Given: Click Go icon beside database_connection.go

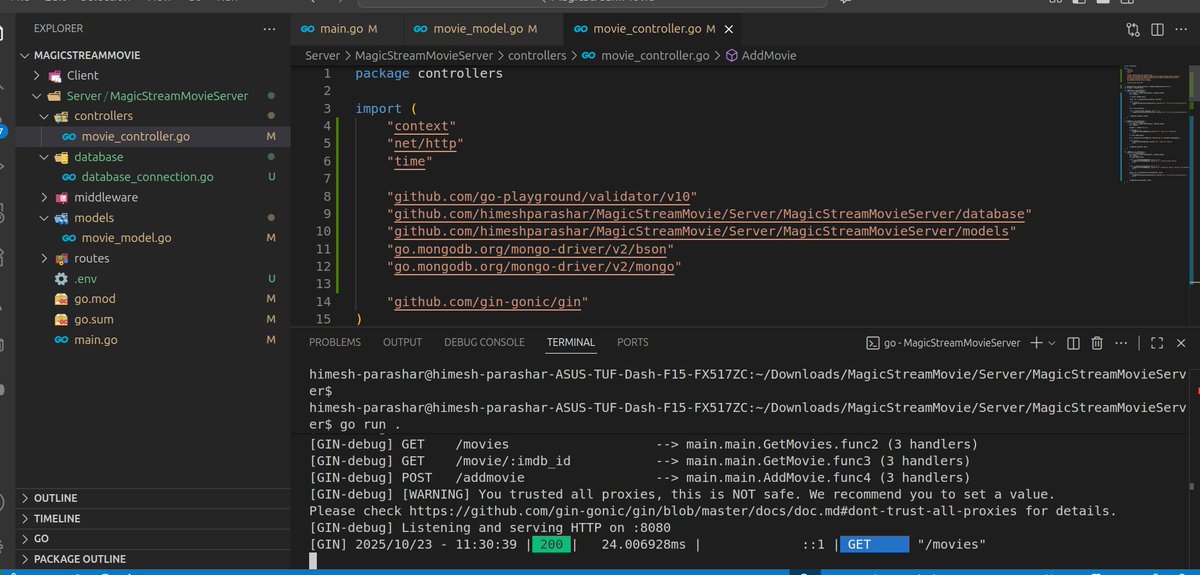Looking at the screenshot, I should (69, 177).
